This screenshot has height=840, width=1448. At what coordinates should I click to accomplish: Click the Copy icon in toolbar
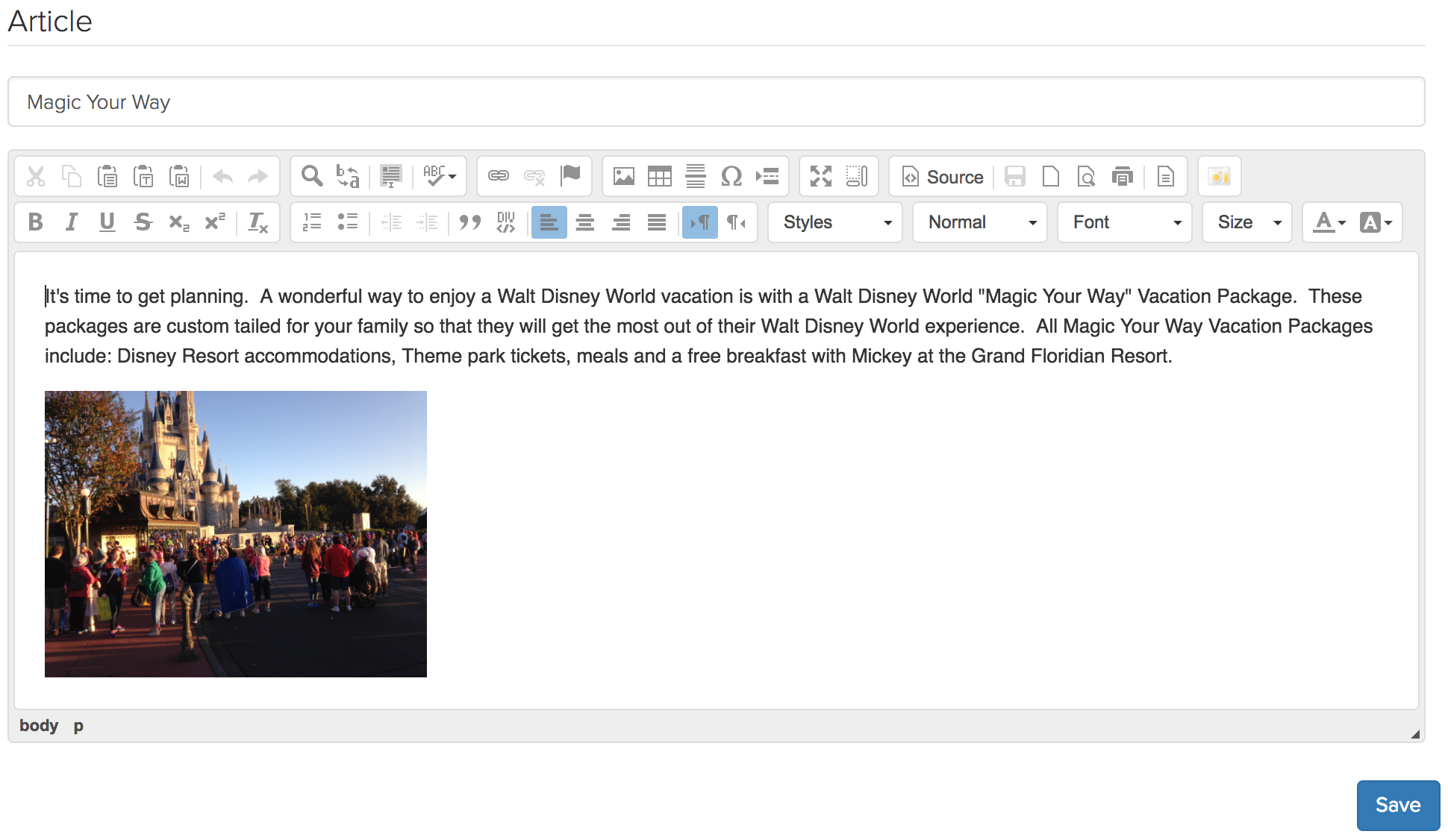[72, 177]
